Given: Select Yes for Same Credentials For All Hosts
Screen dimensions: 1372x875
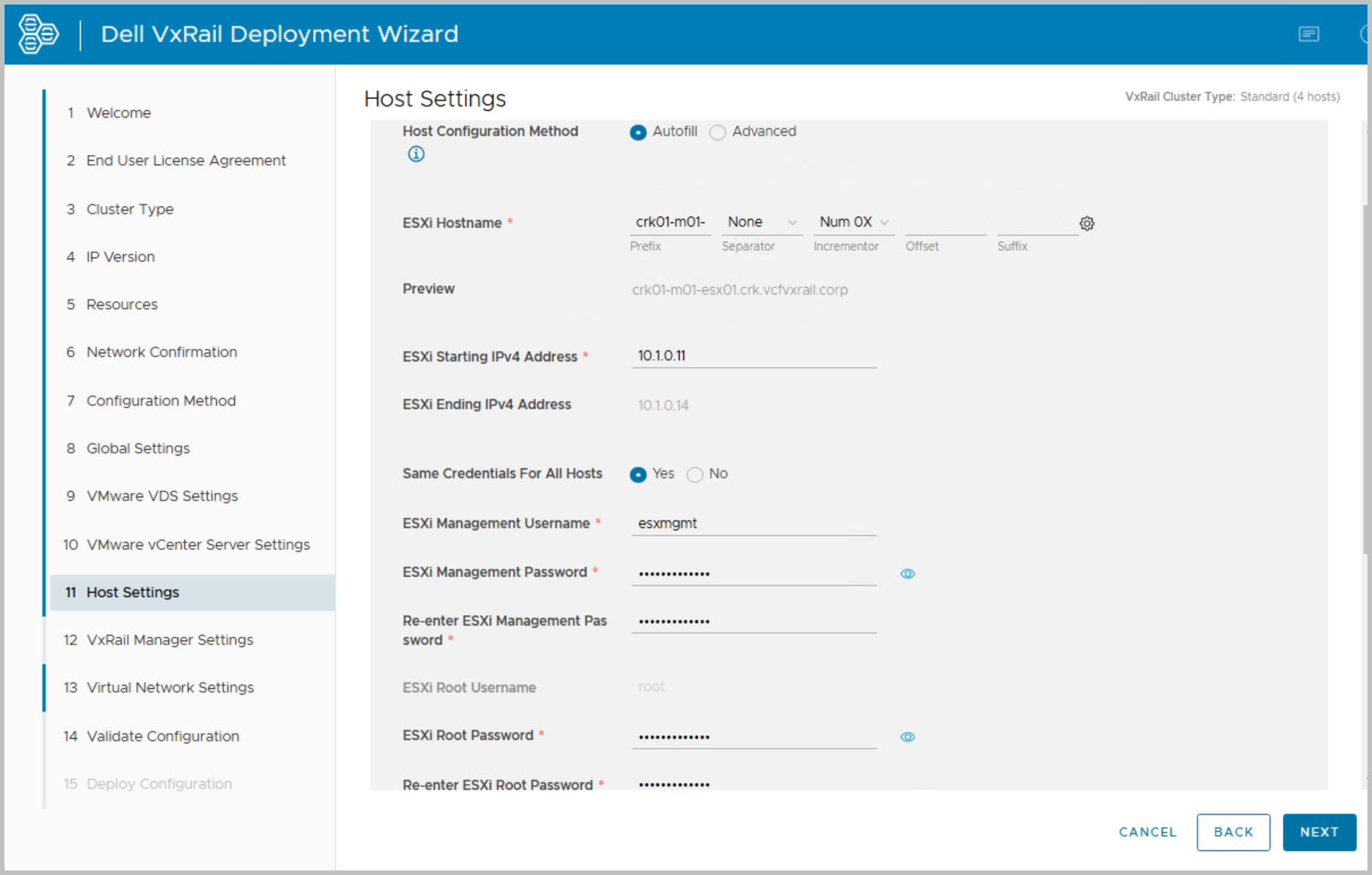Looking at the screenshot, I should click(x=638, y=475).
